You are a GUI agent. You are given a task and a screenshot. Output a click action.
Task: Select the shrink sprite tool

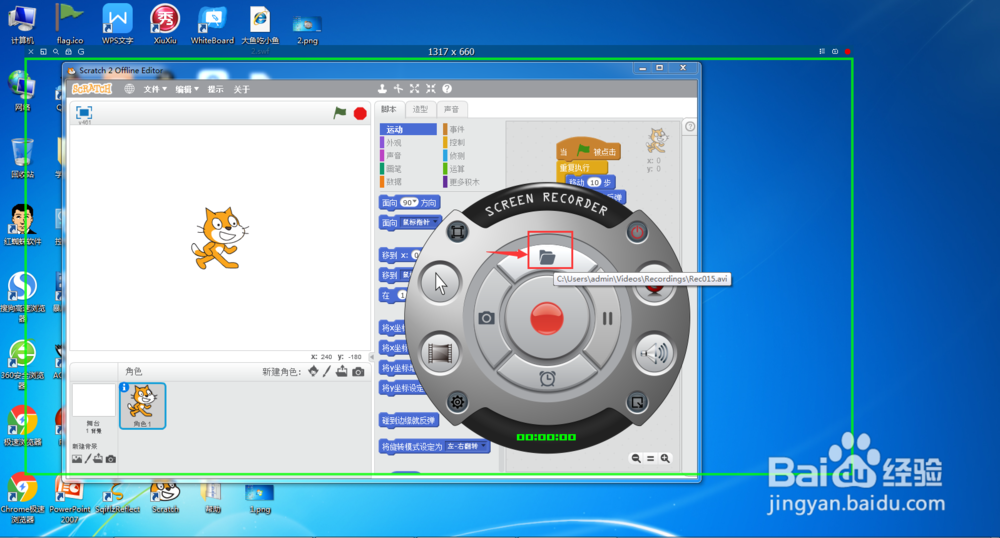(x=430, y=89)
